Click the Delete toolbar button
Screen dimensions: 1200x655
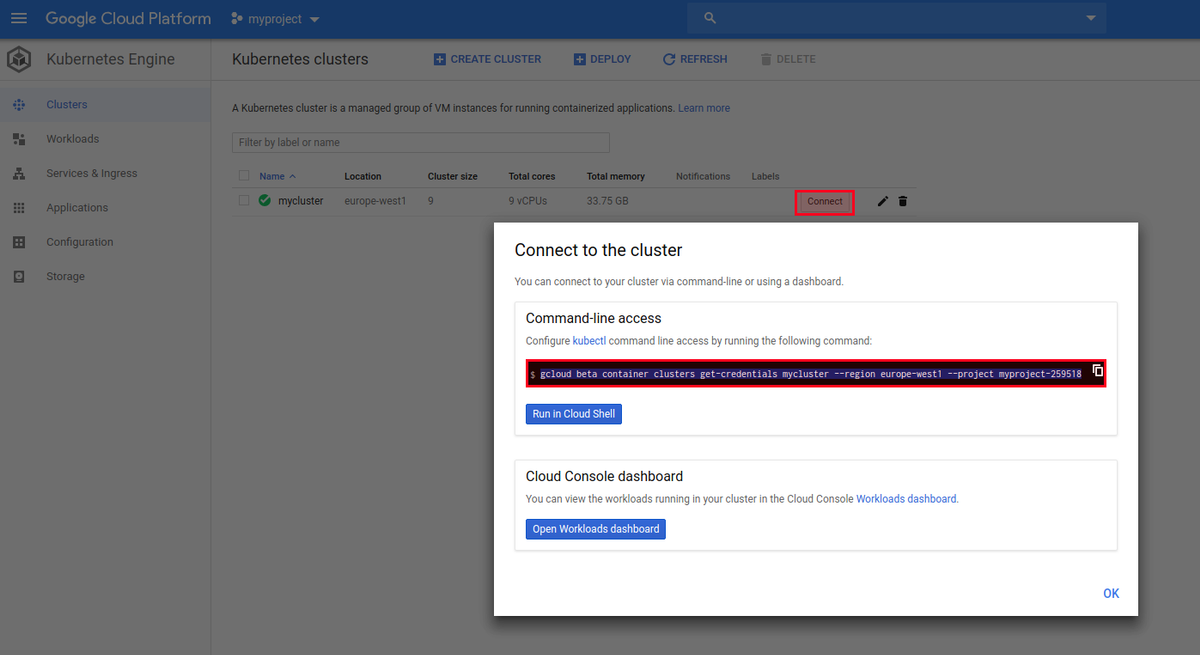(x=788, y=59)
